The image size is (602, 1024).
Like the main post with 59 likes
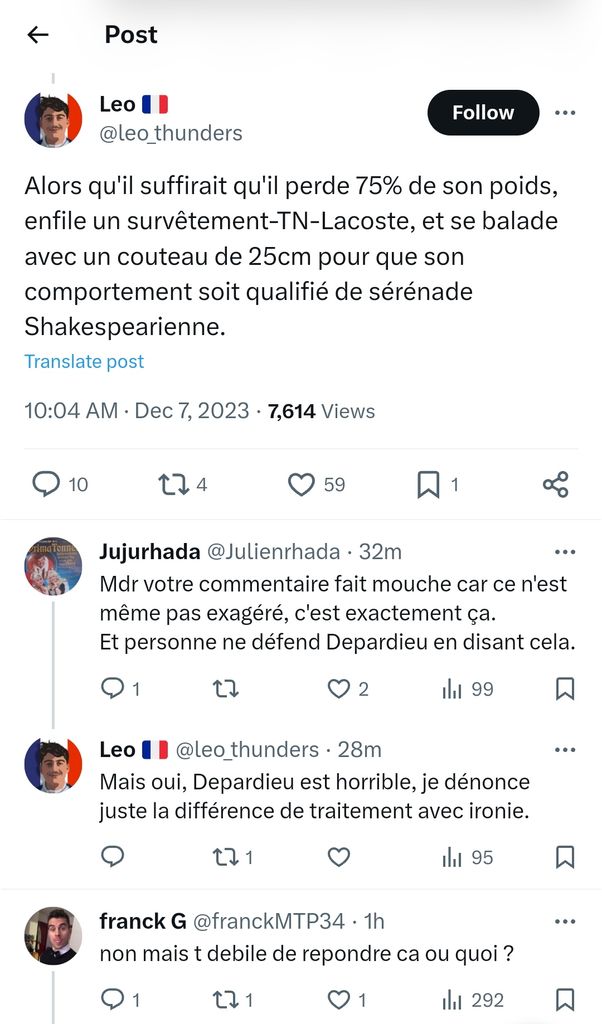click(302, 484)
